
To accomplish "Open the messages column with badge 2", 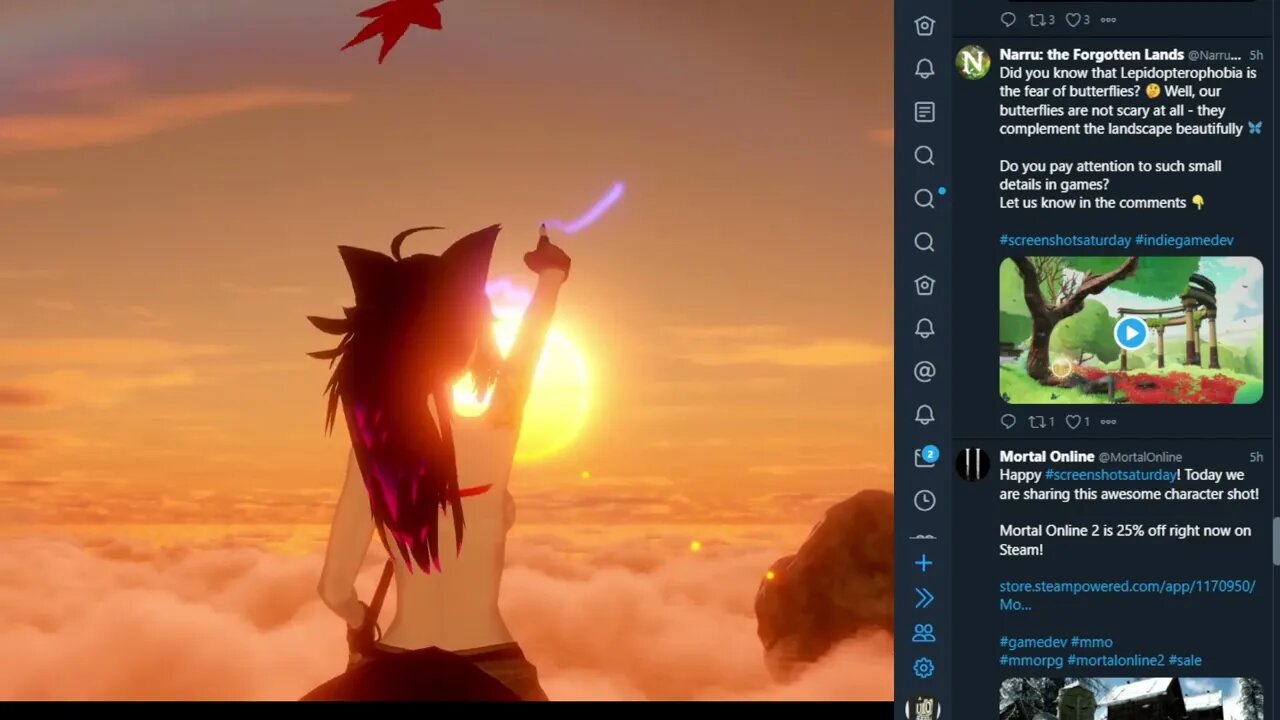I will pyautogui.click(x=925, y=458).
